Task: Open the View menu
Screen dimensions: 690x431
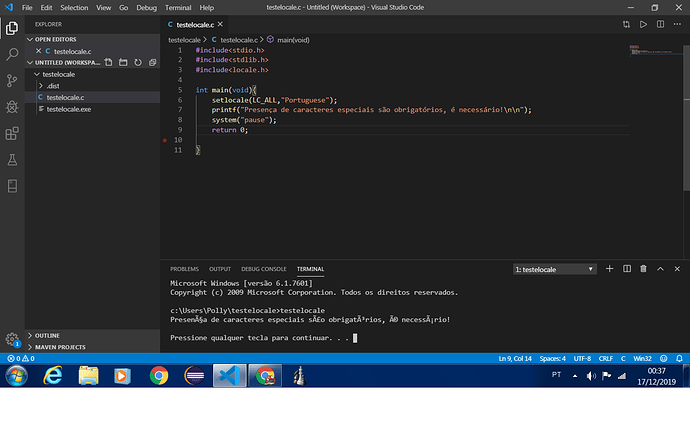Action: point(103,7)
